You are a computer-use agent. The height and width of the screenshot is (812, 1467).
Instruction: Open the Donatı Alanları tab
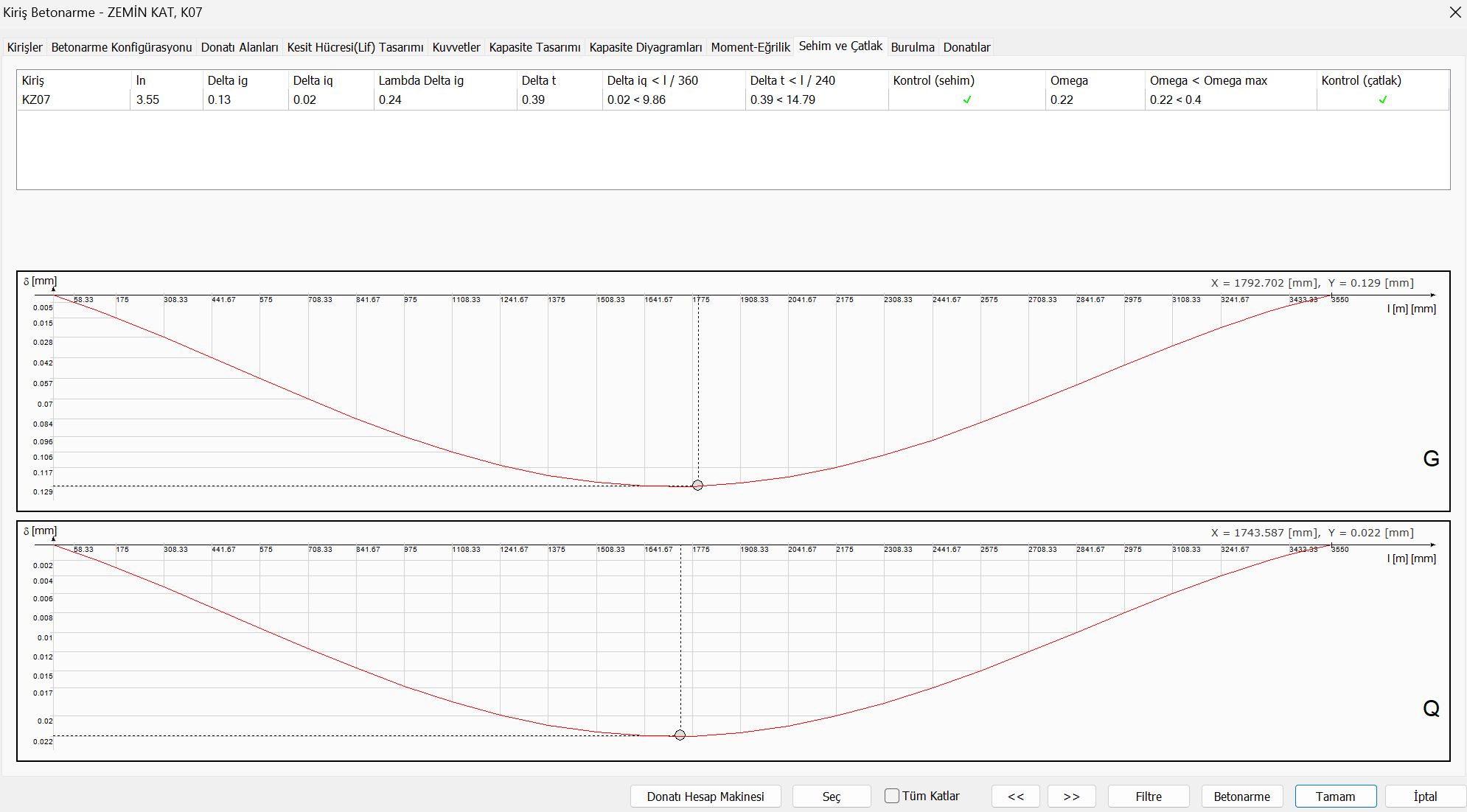(239, 47)
